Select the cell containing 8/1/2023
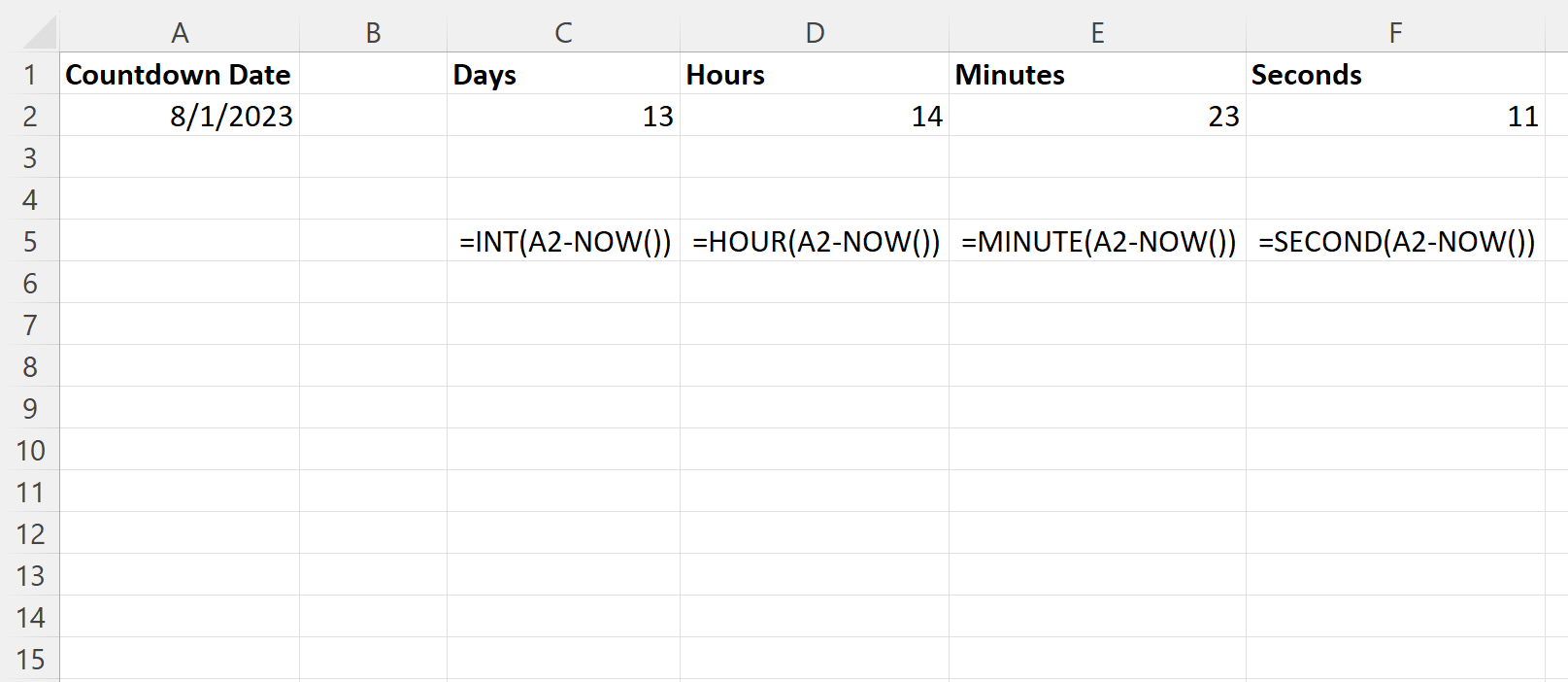 pyautogui.click(x=181, y=116)
